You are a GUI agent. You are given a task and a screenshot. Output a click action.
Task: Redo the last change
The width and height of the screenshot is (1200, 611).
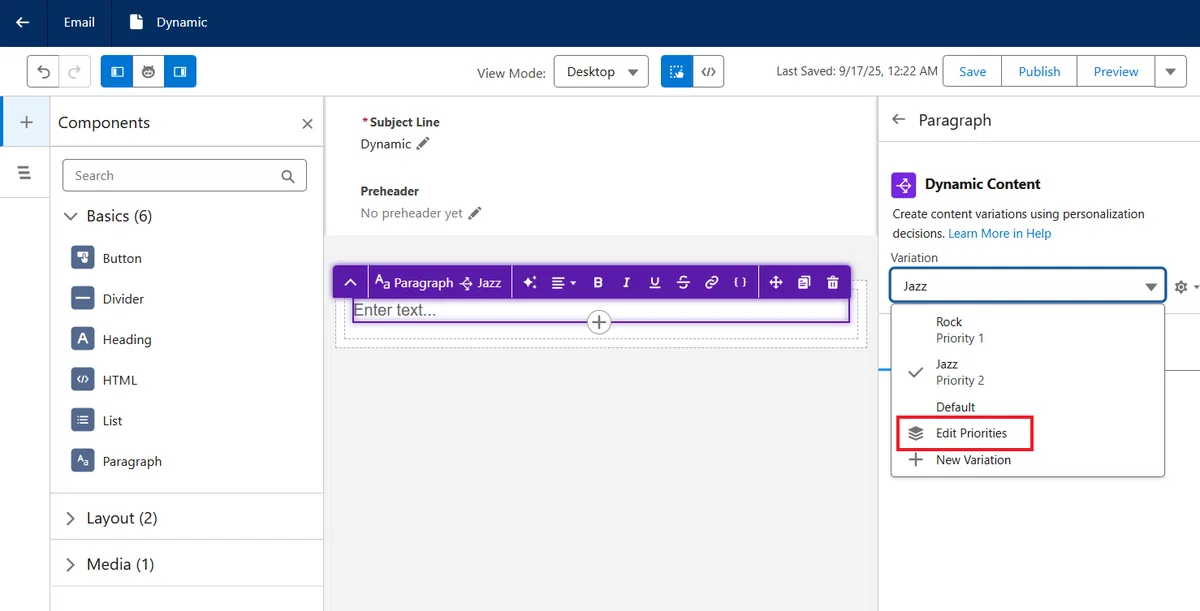click(75, 72)
